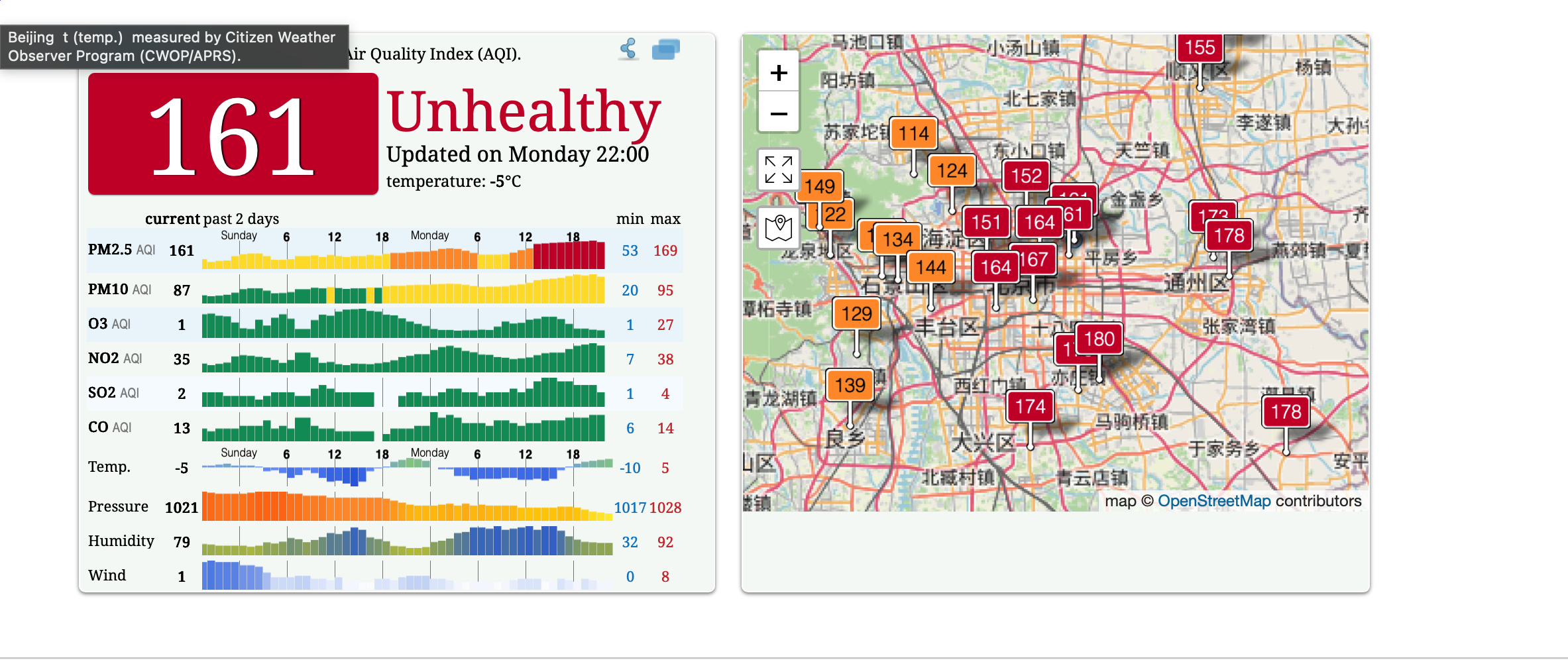Click the PM10 AQI row label
Image resolution: width=1568 pixels, height=660 pixels.
point(119,290)
